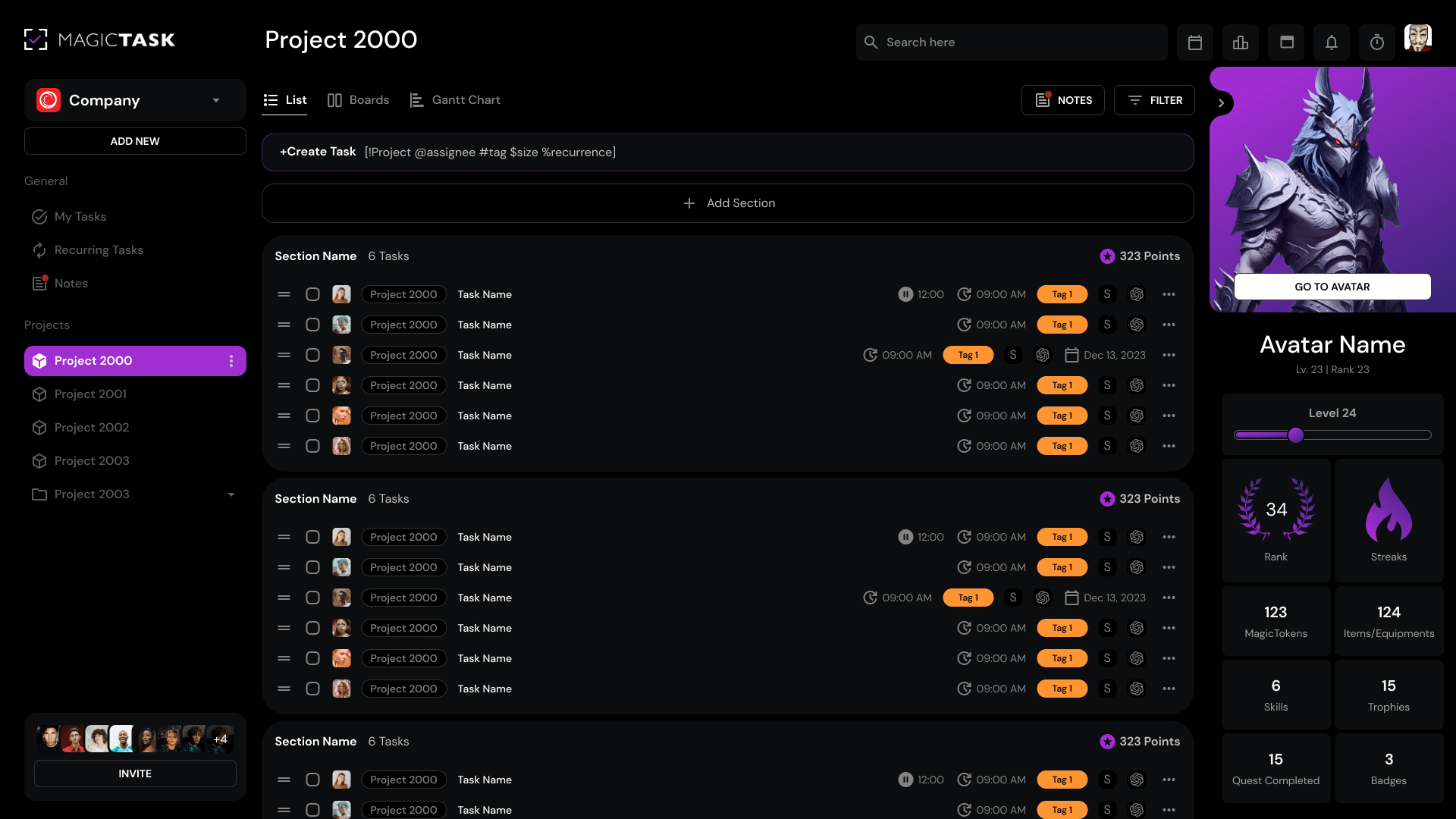This screenshot has width=1456, height=819.
Task: Click task creation input field
Action: tap(728, 152)
